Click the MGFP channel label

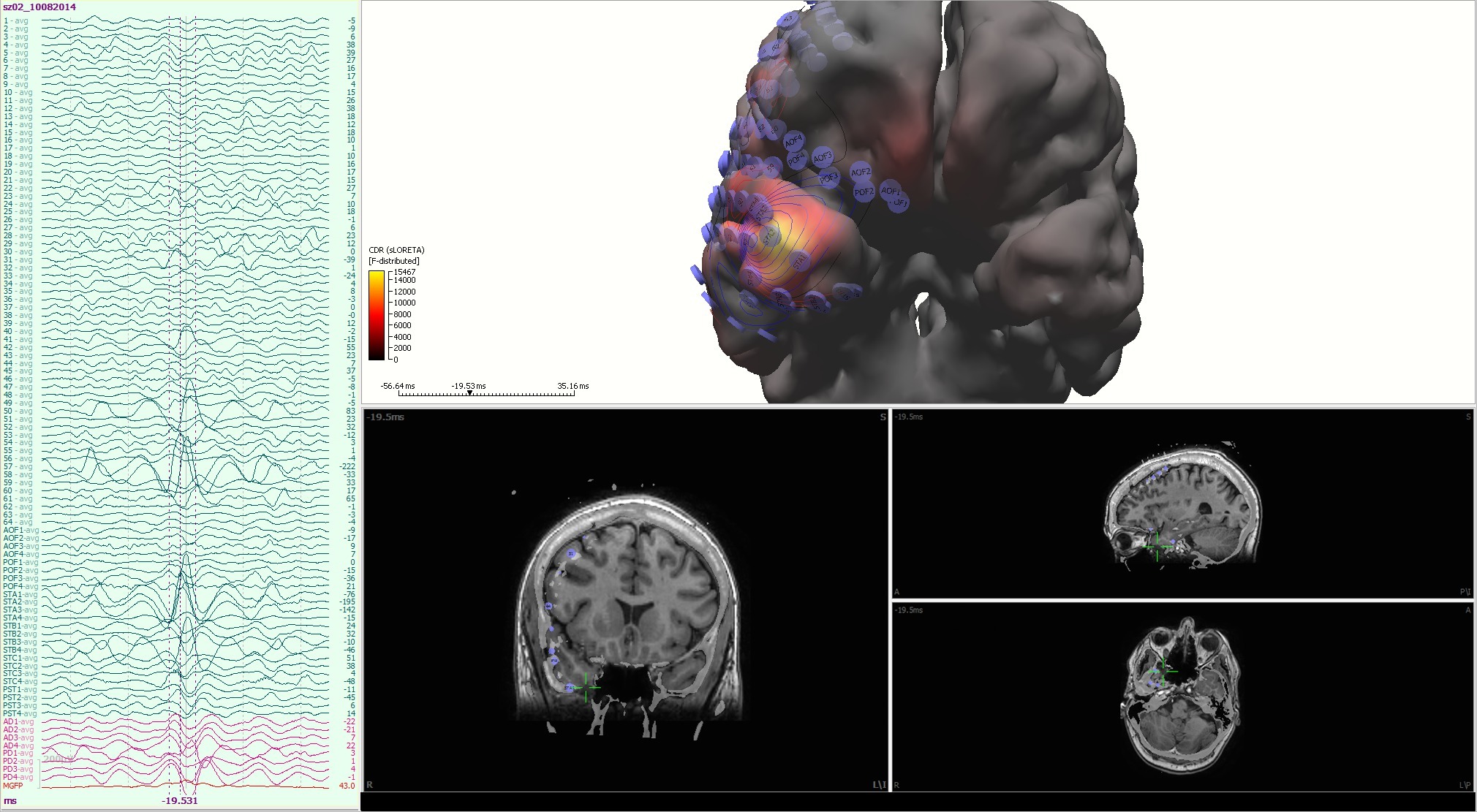[12, 786]
